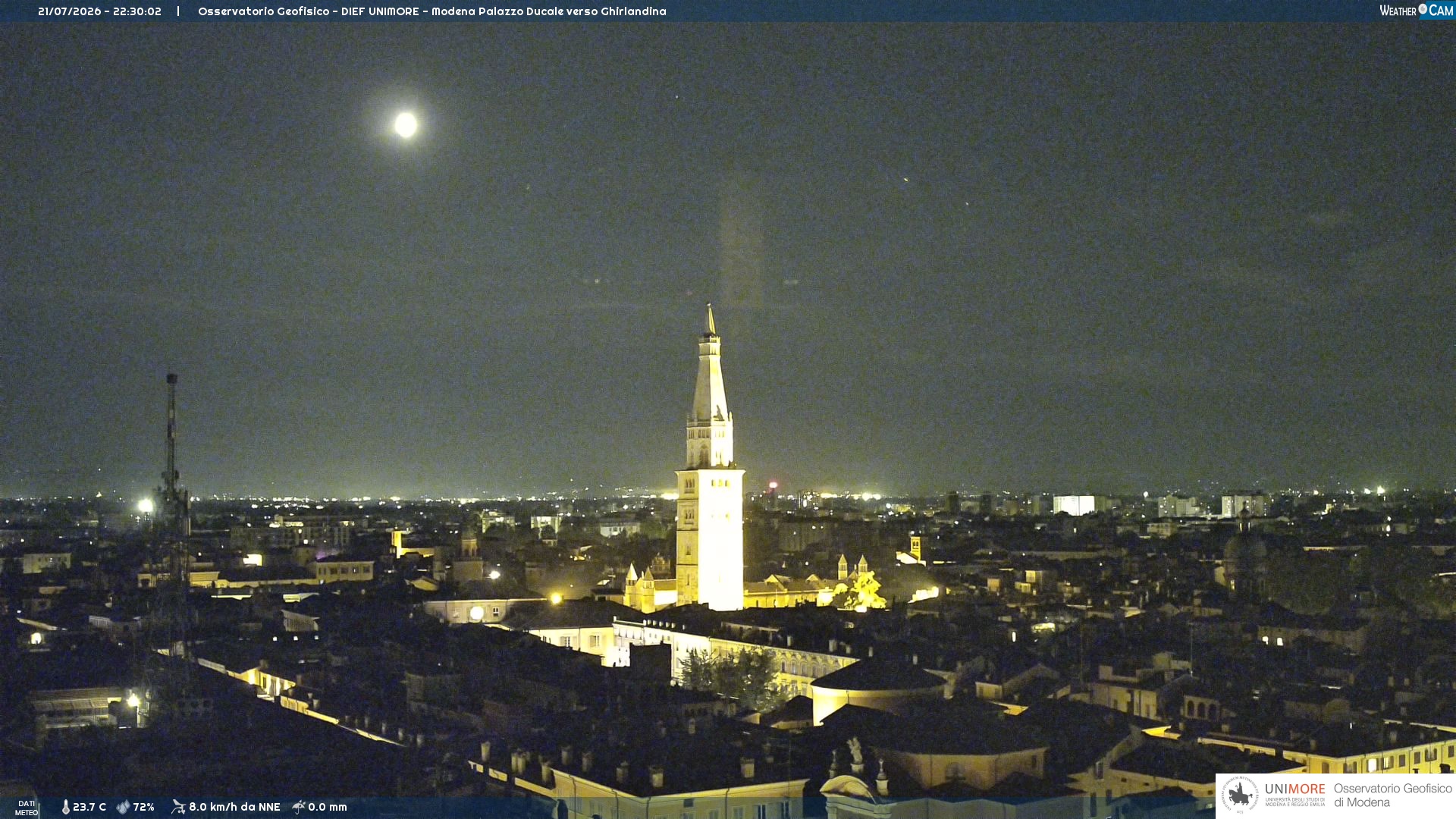Click the Osservatorio Geofisico camera title text
The width and height of the screenshot is (1456, 819).
coord(431,11)
